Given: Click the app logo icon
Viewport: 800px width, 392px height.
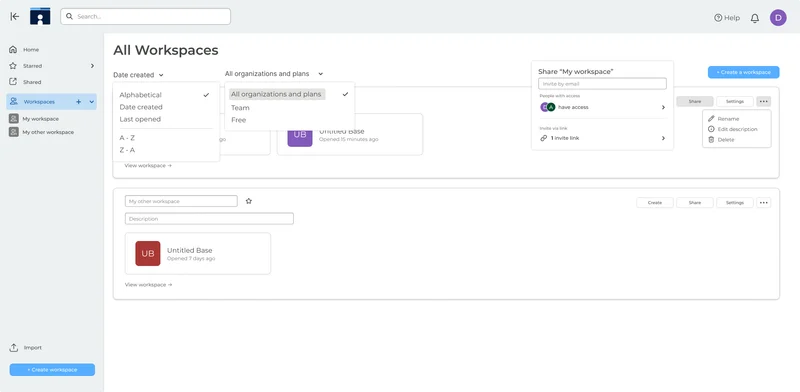Looking at the screenshot, I should [x=40, y=16].
